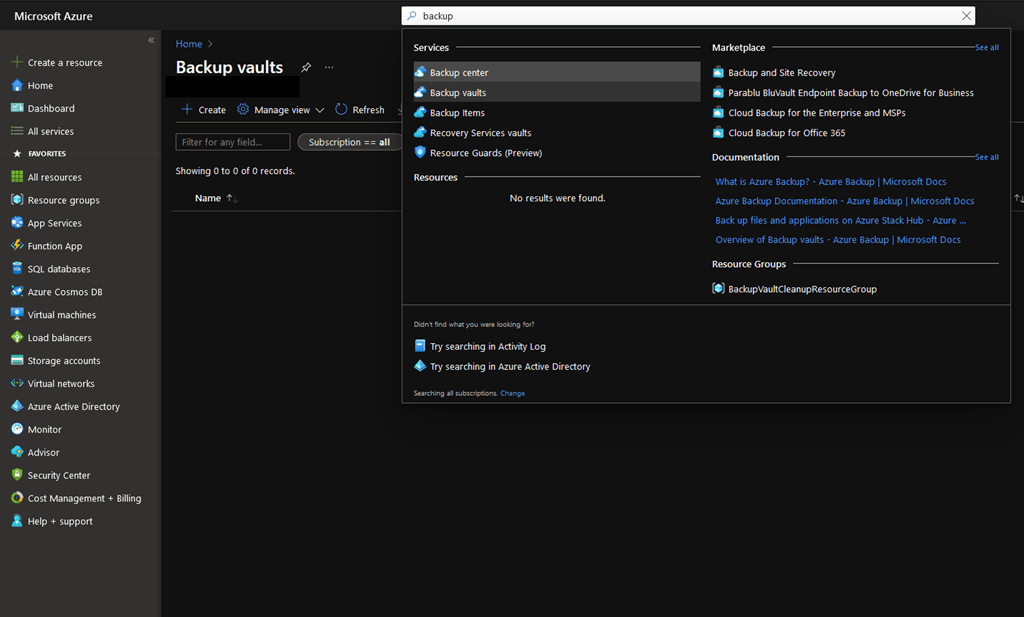Open Azure Cosmos DB icon

[17, 291]
